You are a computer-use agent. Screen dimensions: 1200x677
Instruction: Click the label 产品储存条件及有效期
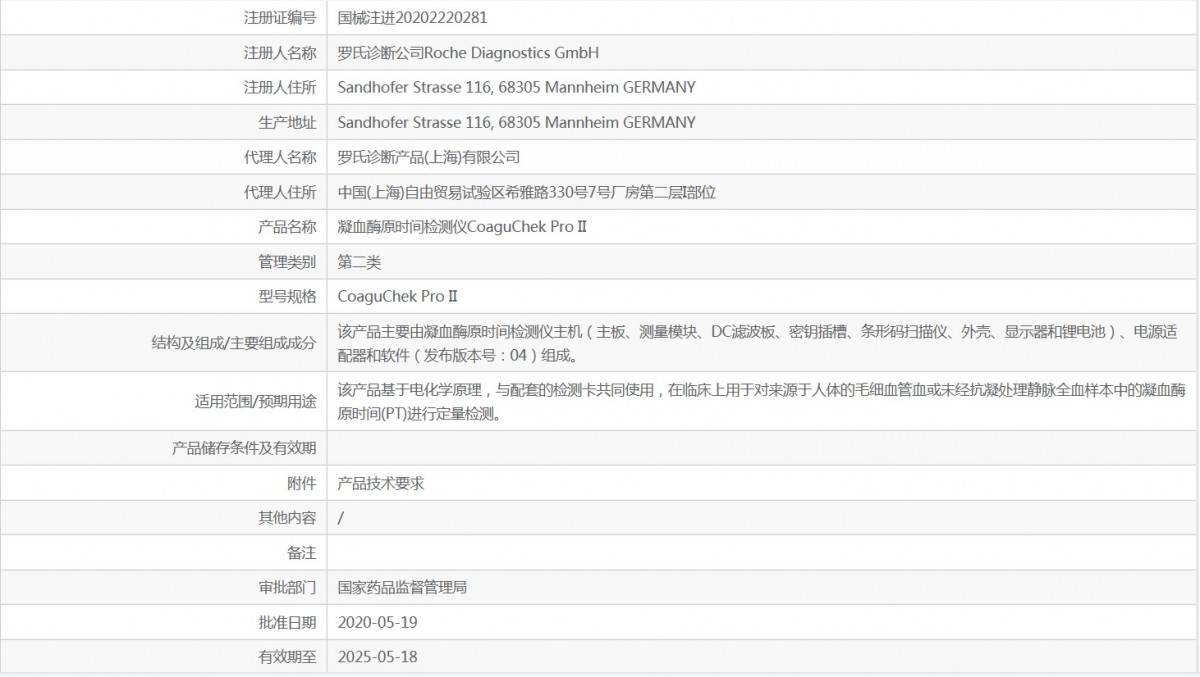pos(244,448)
